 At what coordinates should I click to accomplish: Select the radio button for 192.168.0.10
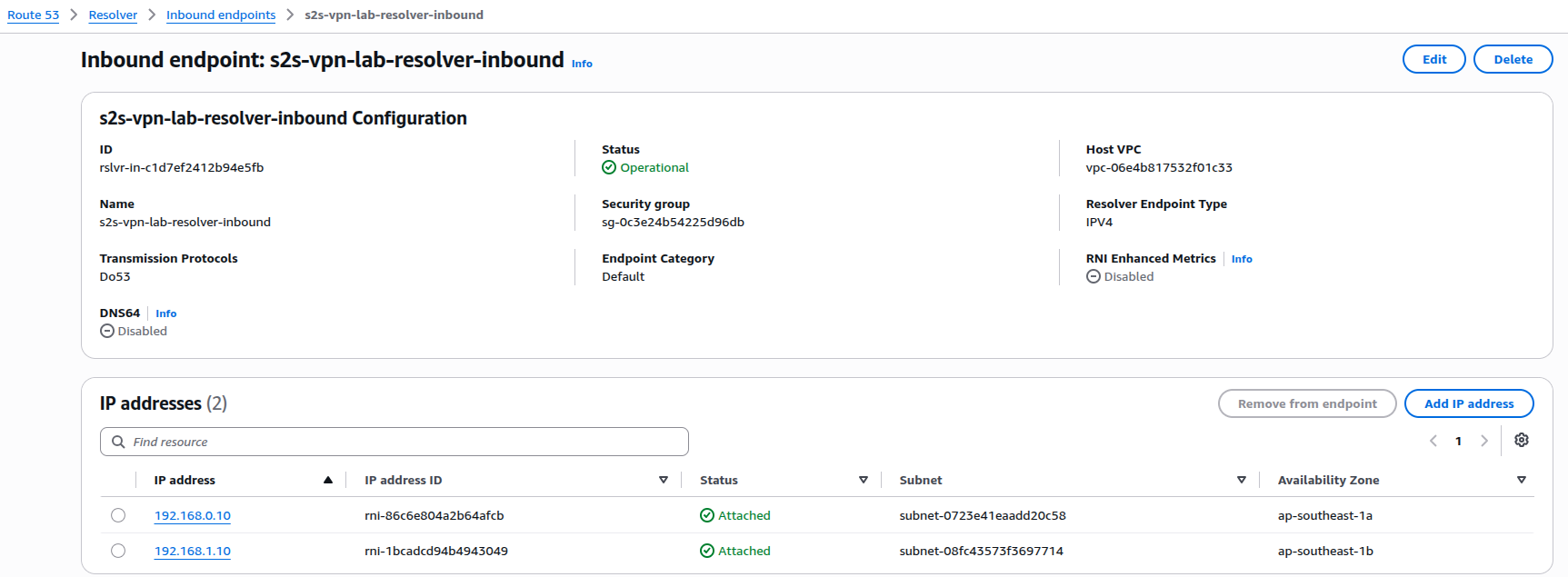tap(118, 515)
